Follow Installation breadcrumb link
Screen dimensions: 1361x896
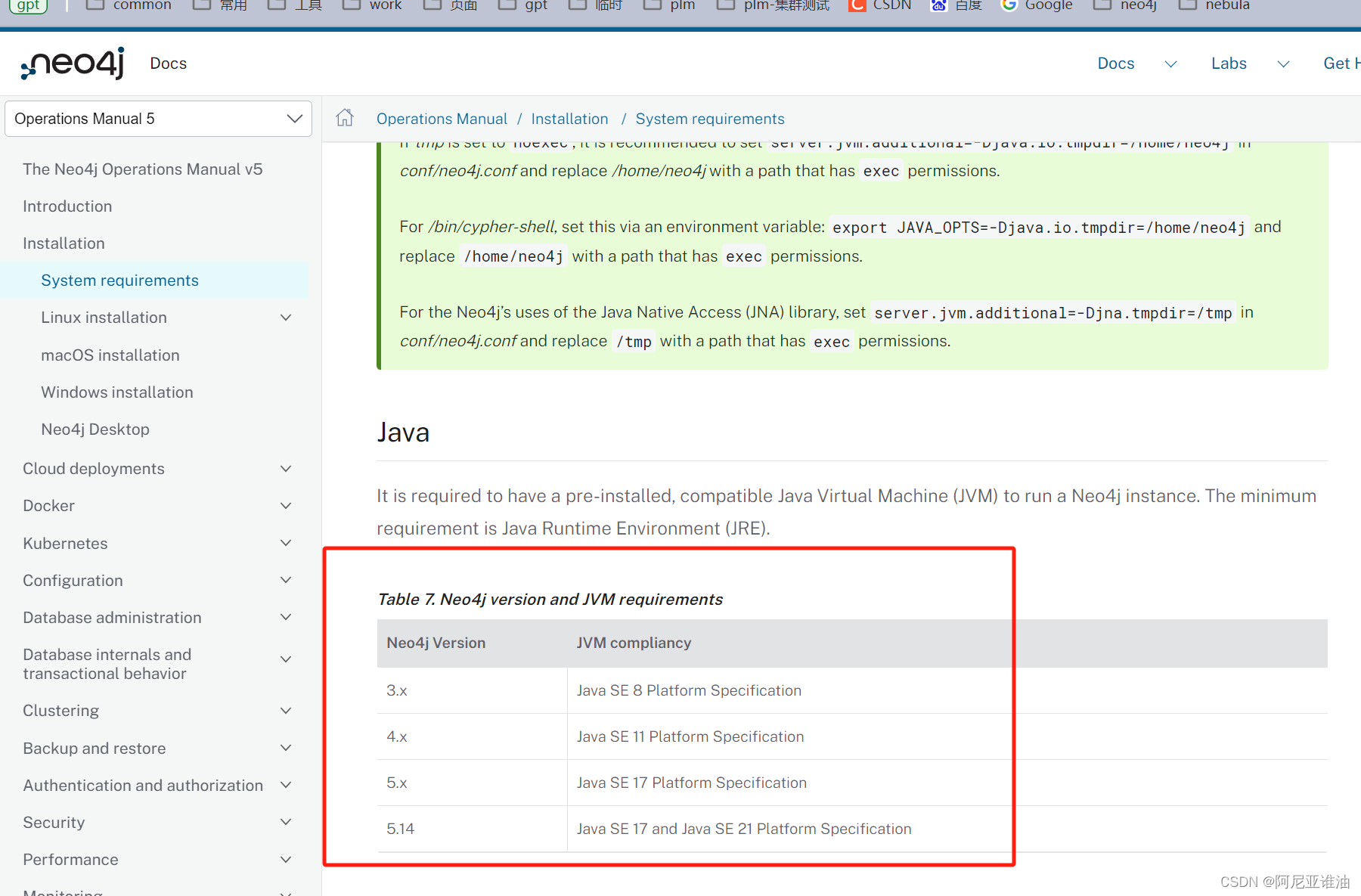[x=569, y=119]
